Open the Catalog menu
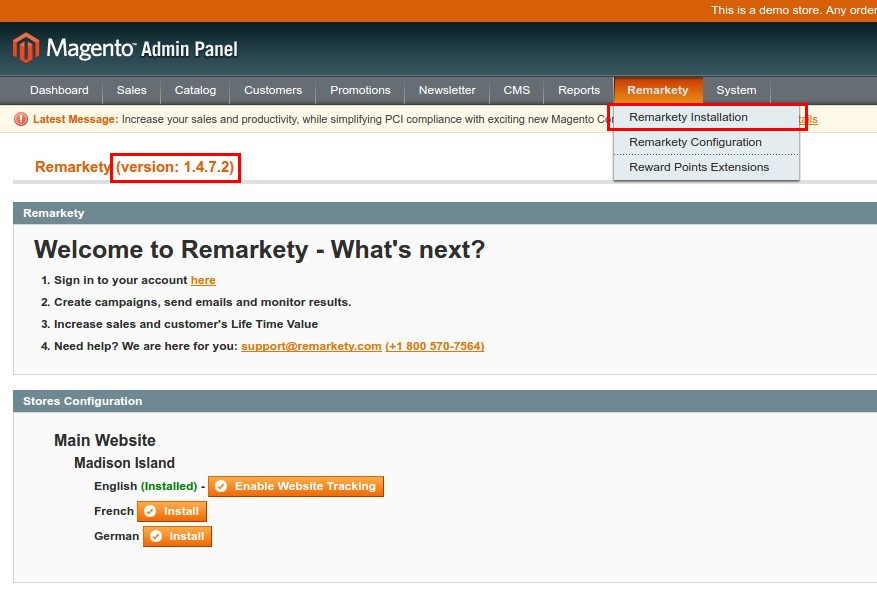Screen dimensions: 877x601 195,90
